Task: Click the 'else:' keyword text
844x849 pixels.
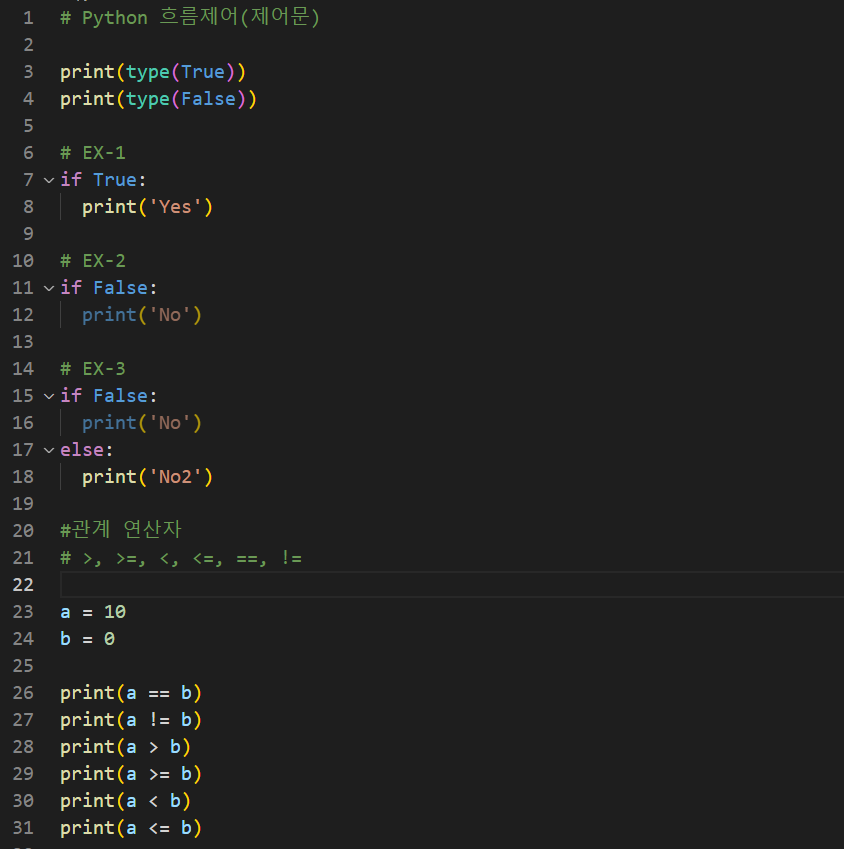Action: point(87,450)
